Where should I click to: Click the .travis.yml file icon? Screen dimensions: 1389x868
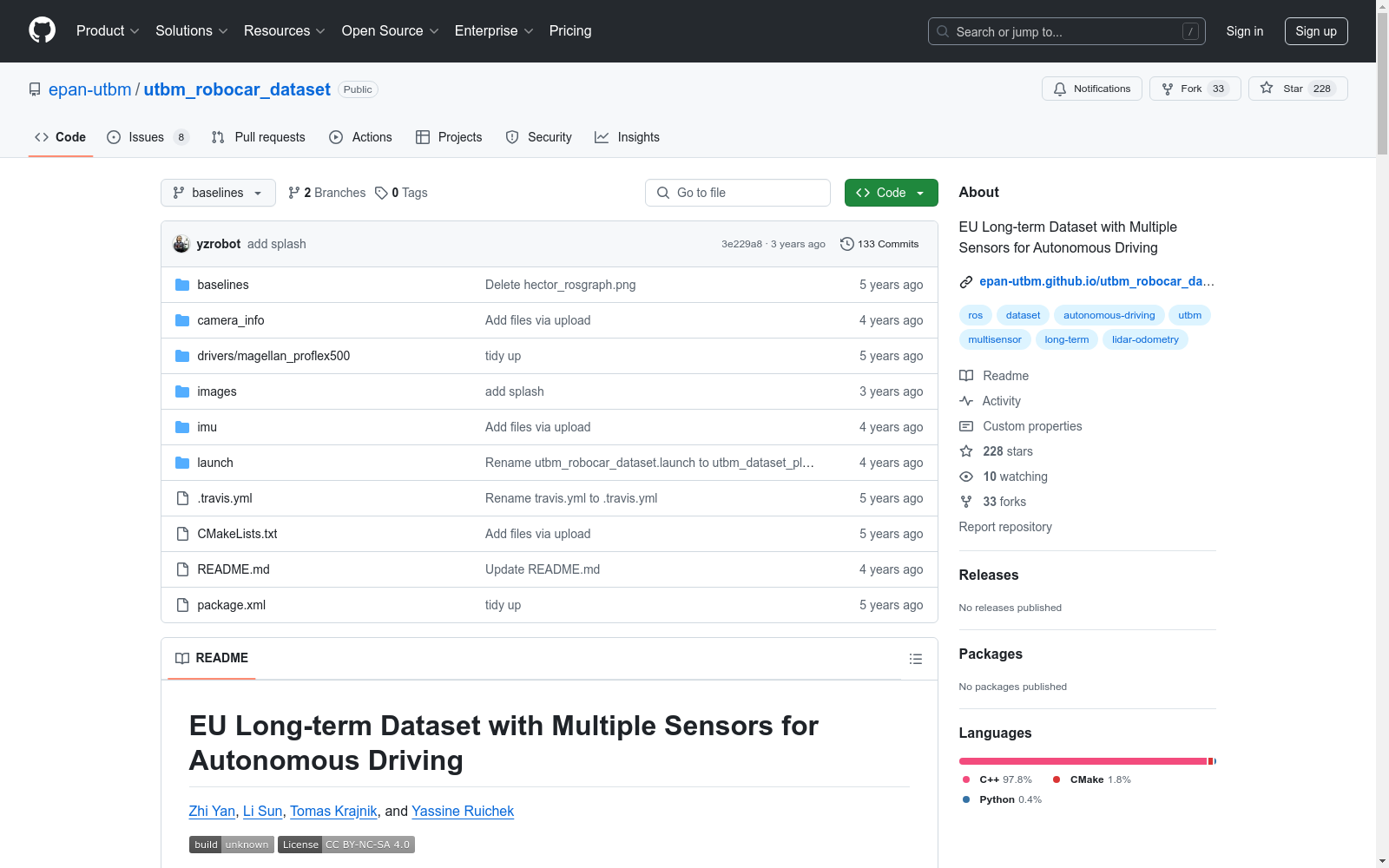point(182,498)
